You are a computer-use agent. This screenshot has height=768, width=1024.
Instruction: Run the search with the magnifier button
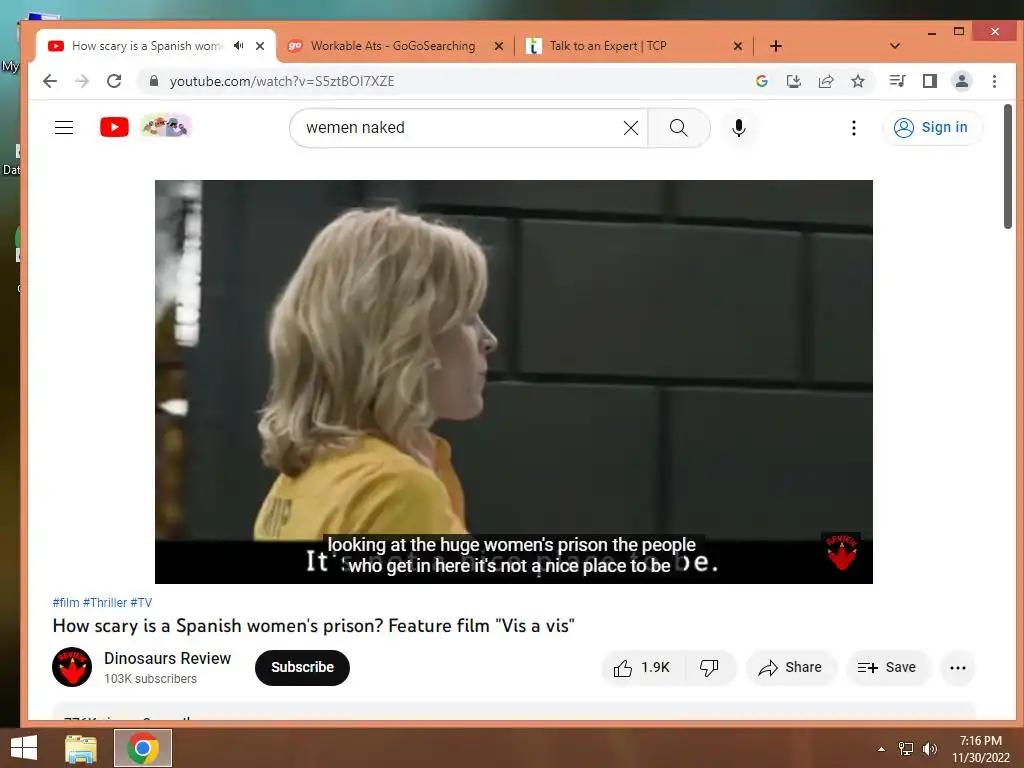coord(679,128)
